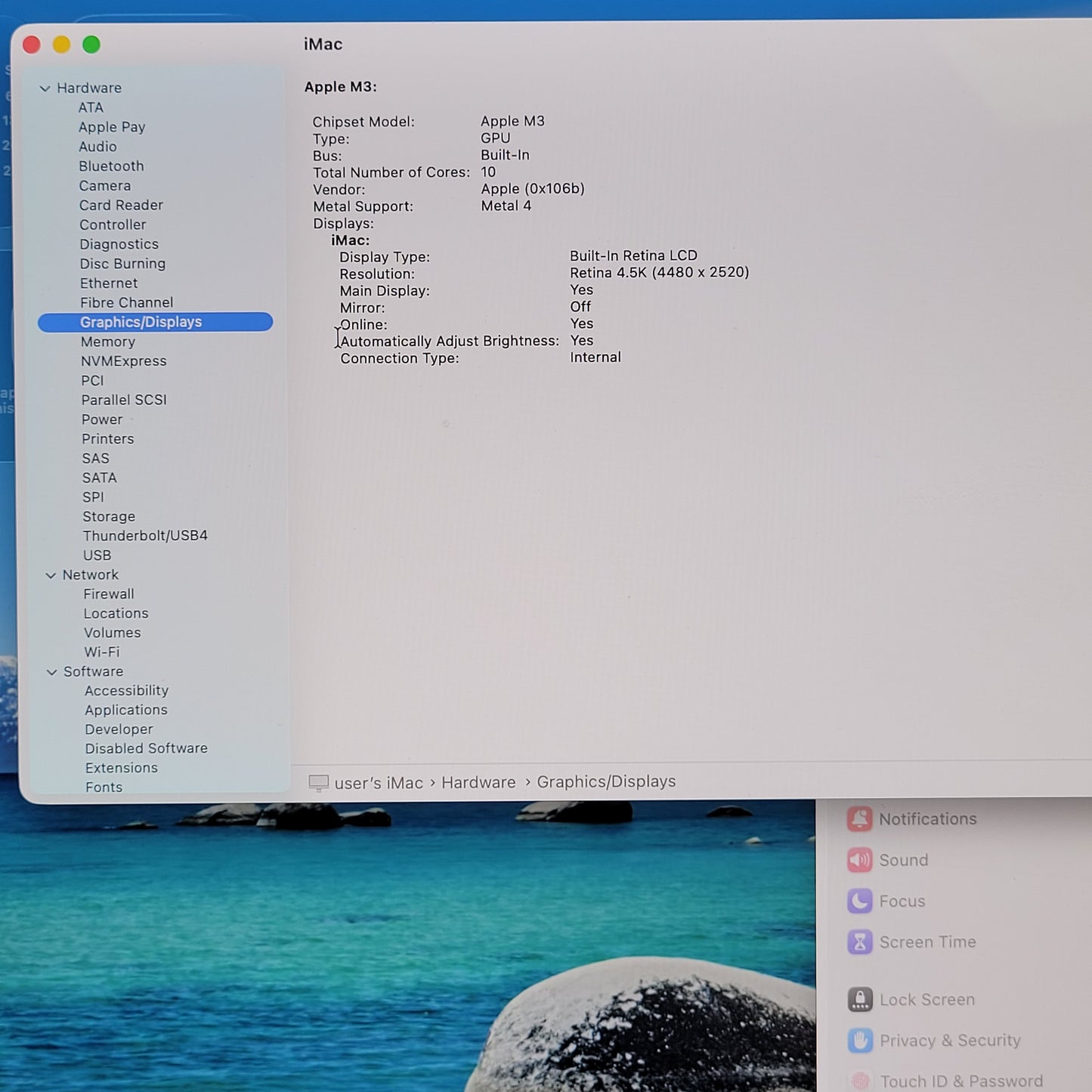Select Printers in the sidebar
This screenshot has width=1092, height=1092.
[x=107, y=439]
